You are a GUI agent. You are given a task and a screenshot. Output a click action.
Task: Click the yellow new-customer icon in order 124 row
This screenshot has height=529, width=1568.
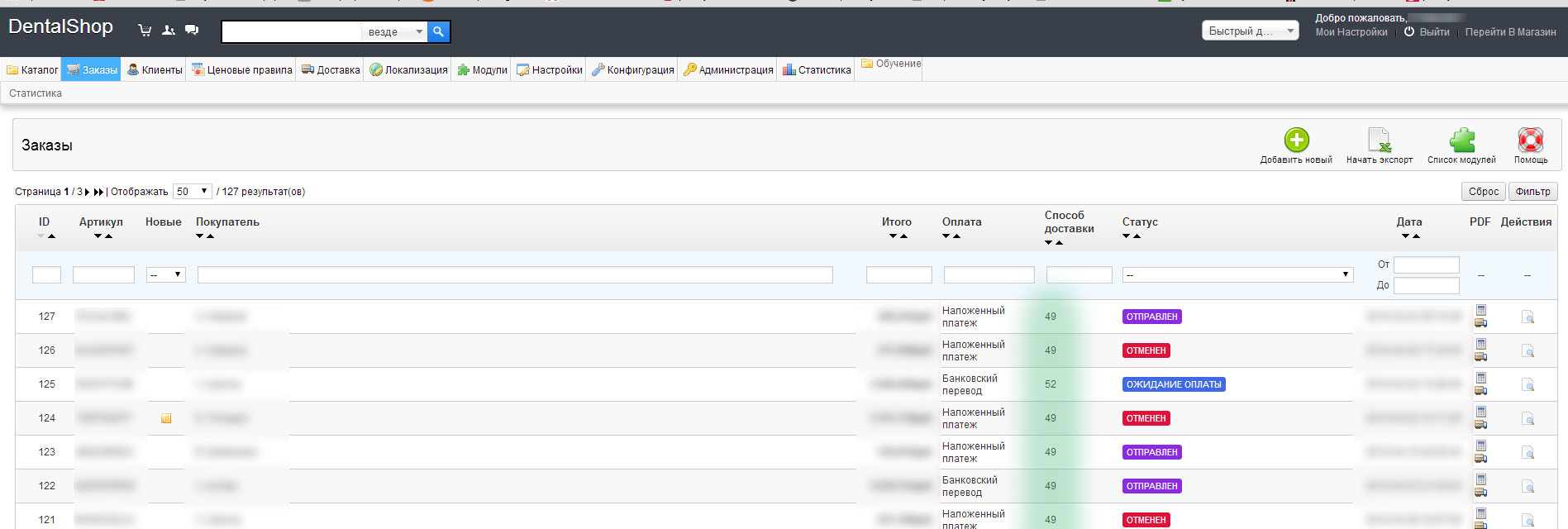166,418
